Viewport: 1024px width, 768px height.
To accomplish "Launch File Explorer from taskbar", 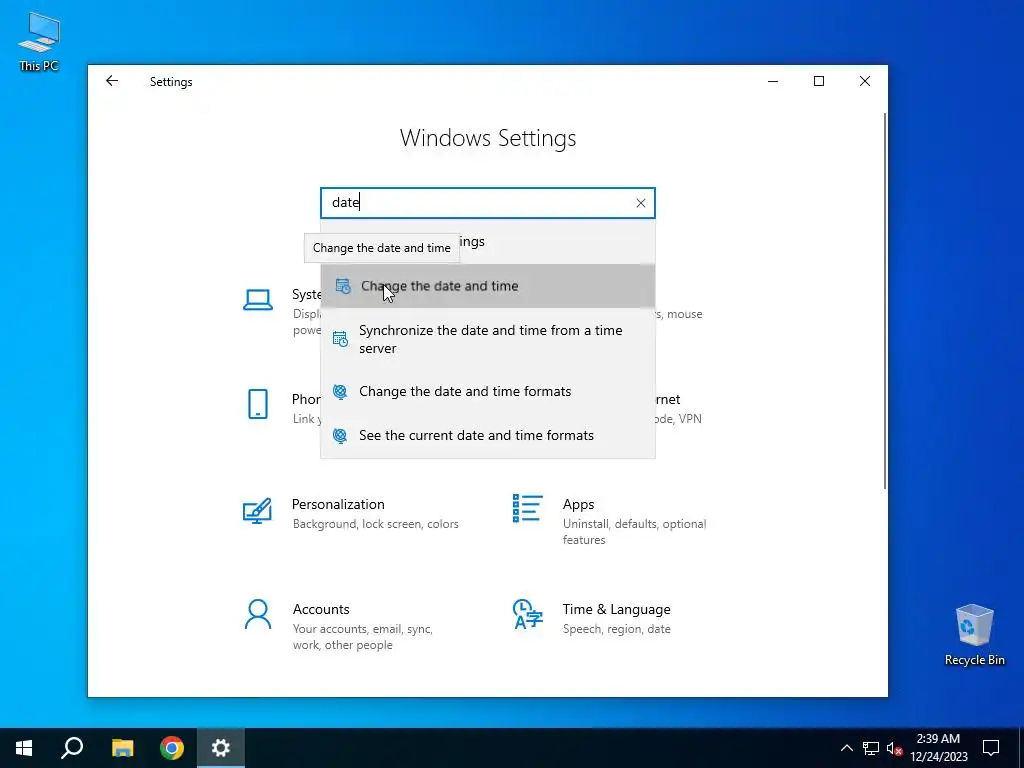I will click(x=122, y=748).
